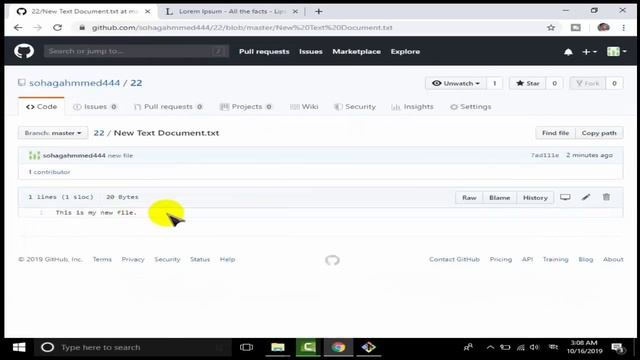Screen dimensions: 640x360
Task: Close the GitHub 22/New Text Document tab
Action: (x=147, y=11)
